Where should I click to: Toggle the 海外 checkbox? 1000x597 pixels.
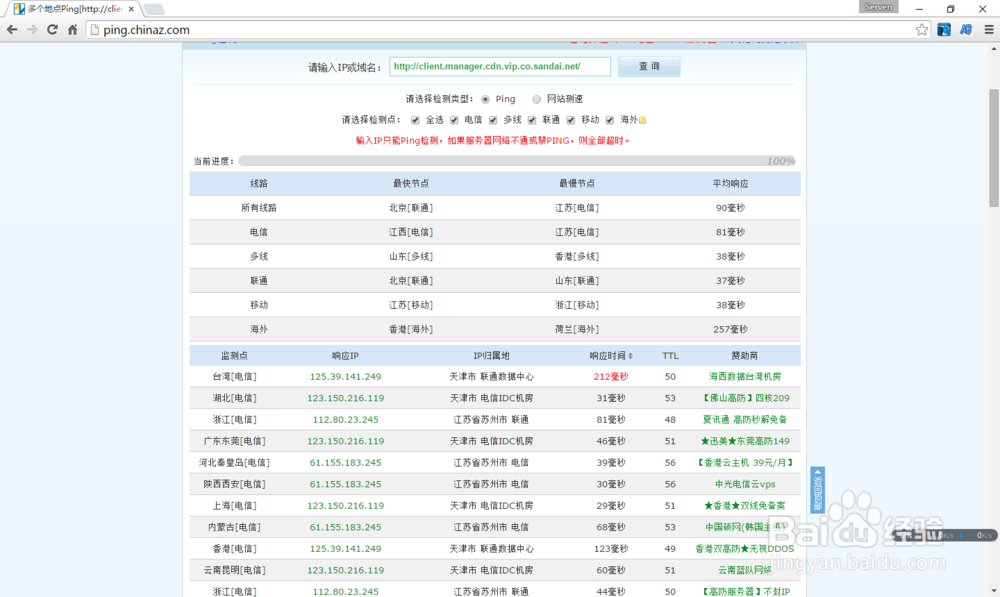pyautogui.click(x=610, y=120)
